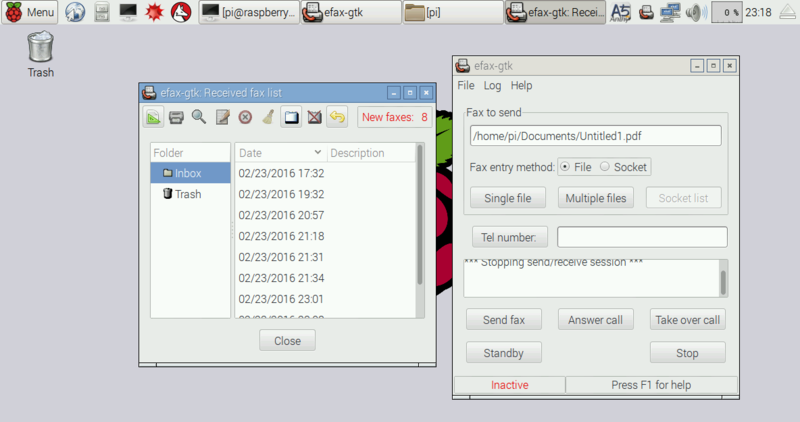The width and height of the screenshot is (800, 422).
Task: Click the delete folder crossed-out icon
Action: coord(315,117)
